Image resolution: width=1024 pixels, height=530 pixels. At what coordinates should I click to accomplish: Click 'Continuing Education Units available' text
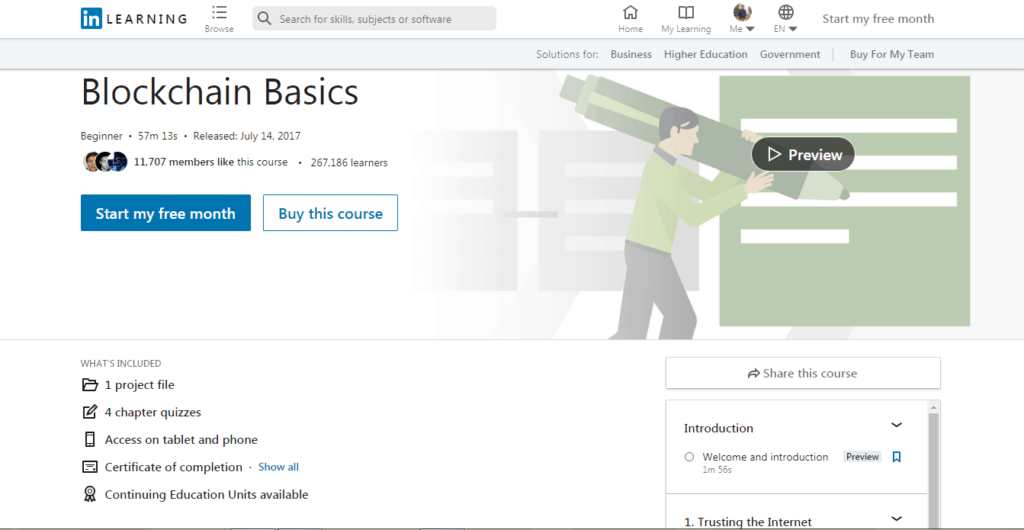[206, 494]
